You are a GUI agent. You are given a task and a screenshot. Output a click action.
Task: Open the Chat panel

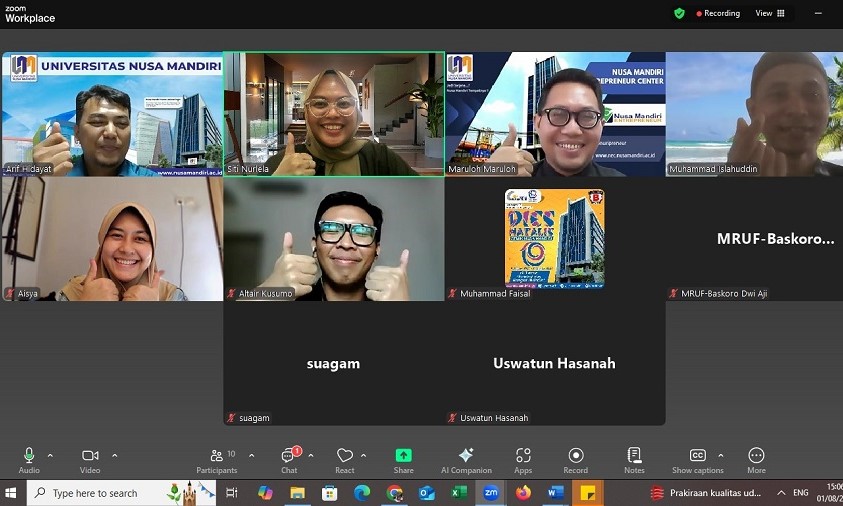tap(289, 460)
